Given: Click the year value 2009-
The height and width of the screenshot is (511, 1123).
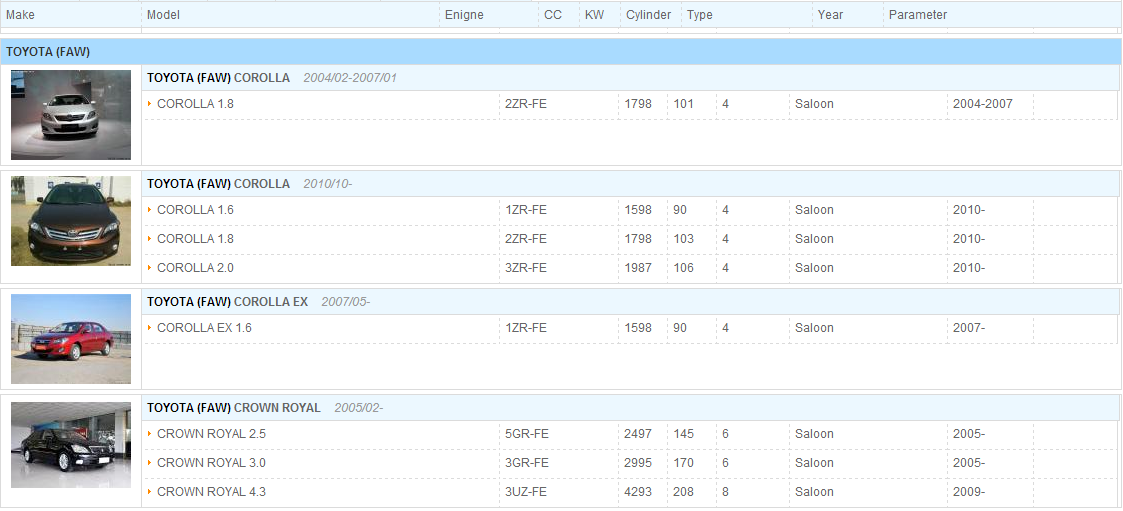Looking at the screenshot, I should 969,492.
